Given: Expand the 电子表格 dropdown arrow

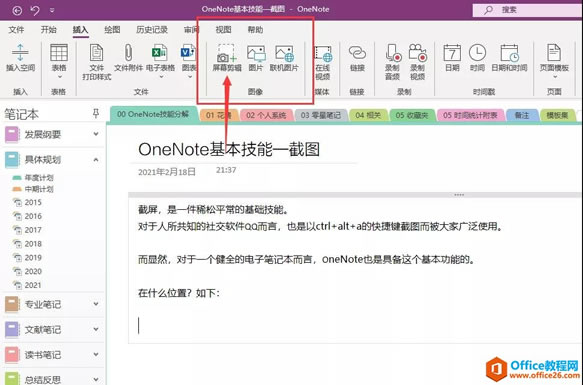Looking at the screenshot, I should [161, 77].
